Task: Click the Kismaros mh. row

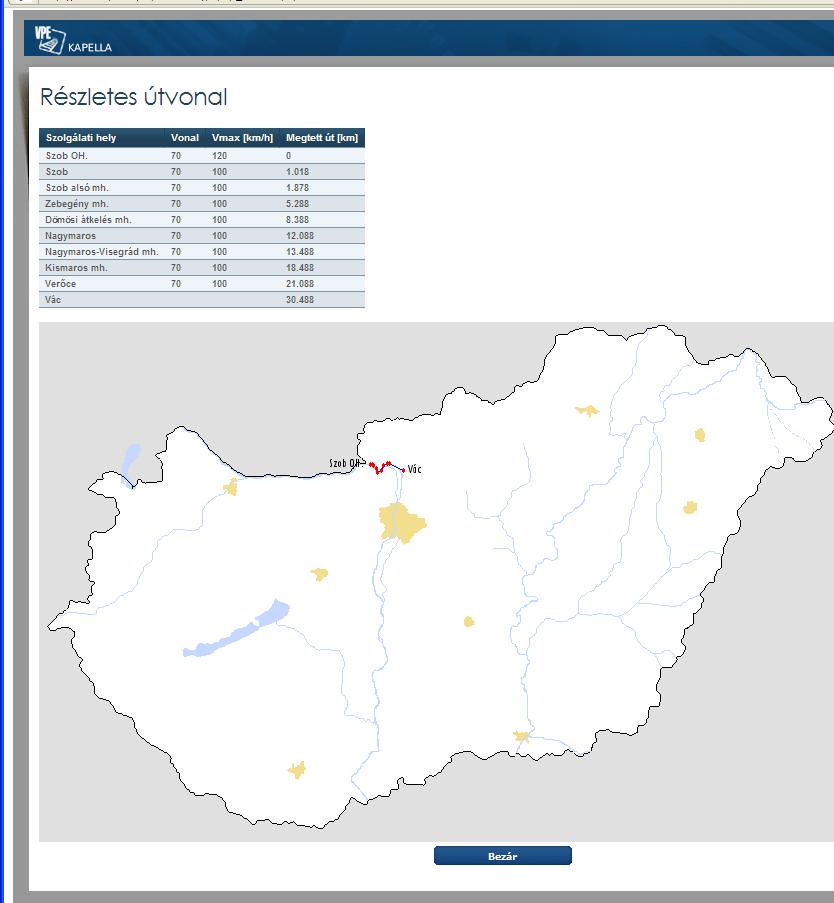Action: pos(202,267)
